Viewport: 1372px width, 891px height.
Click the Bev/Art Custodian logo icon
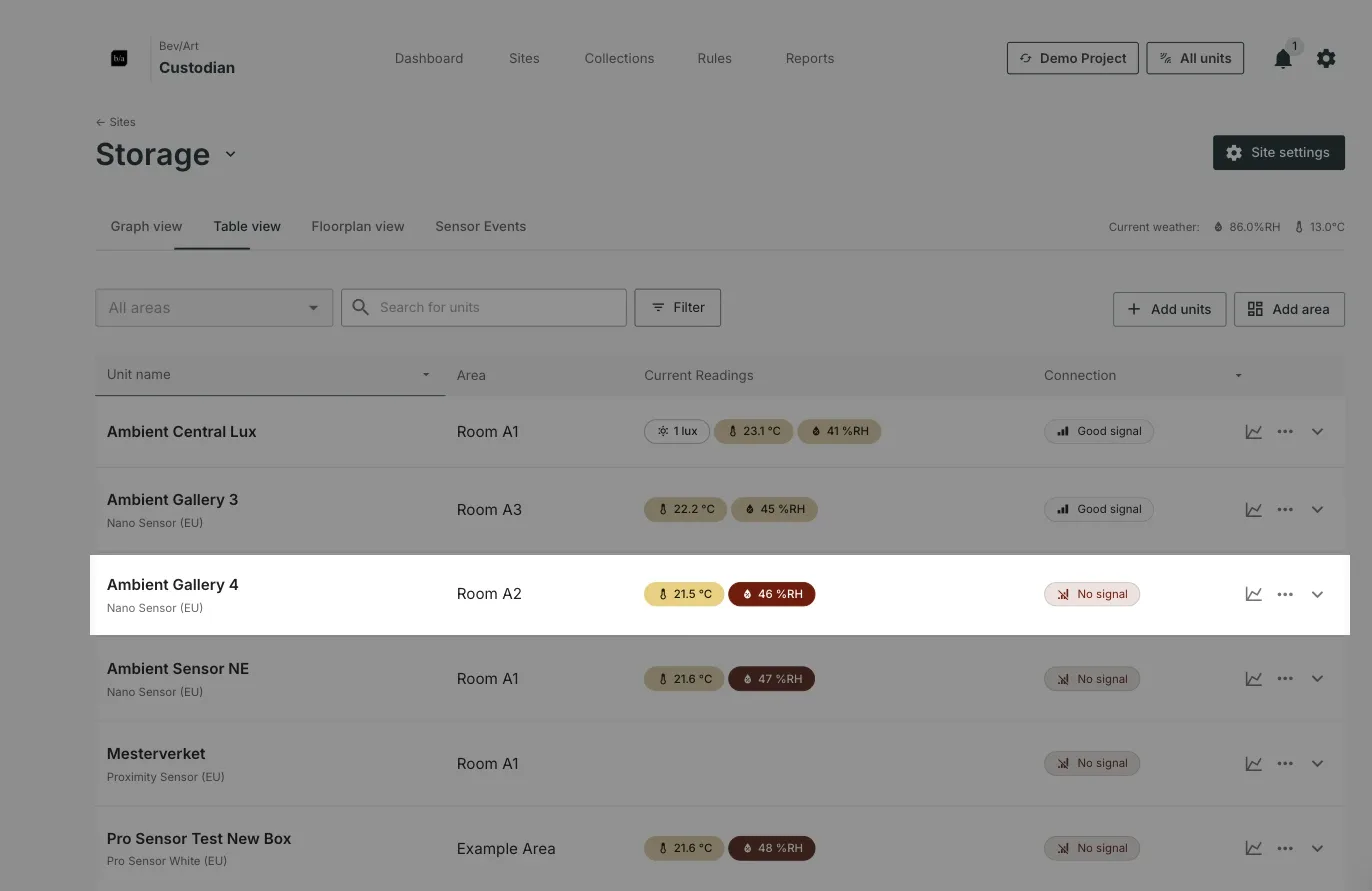pyautogui.click(x=119, y=58)
